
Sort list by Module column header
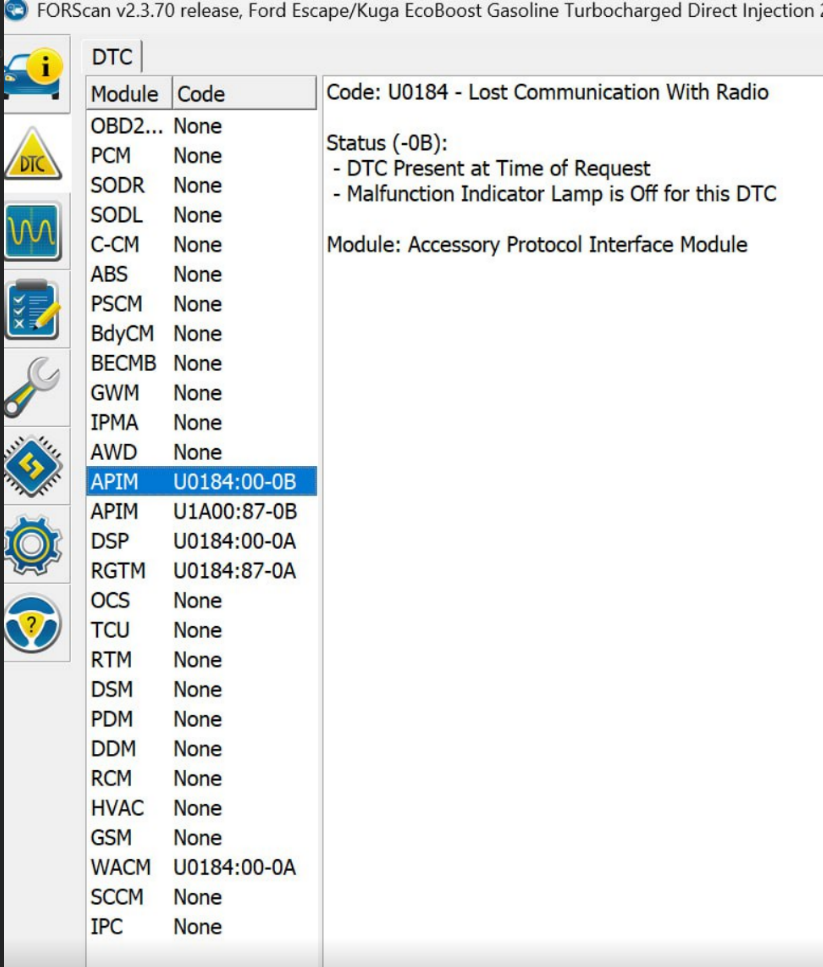coord(125,94)
